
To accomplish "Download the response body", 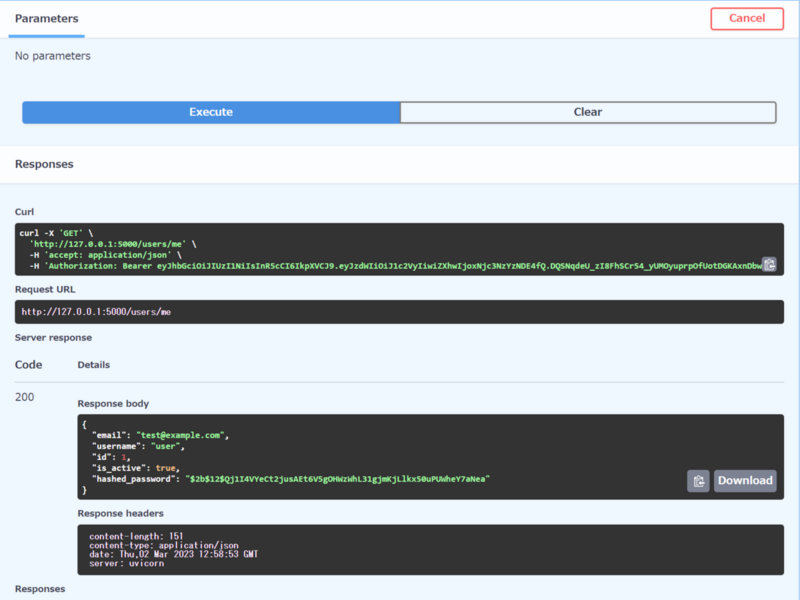I will (x=744, y=481).
